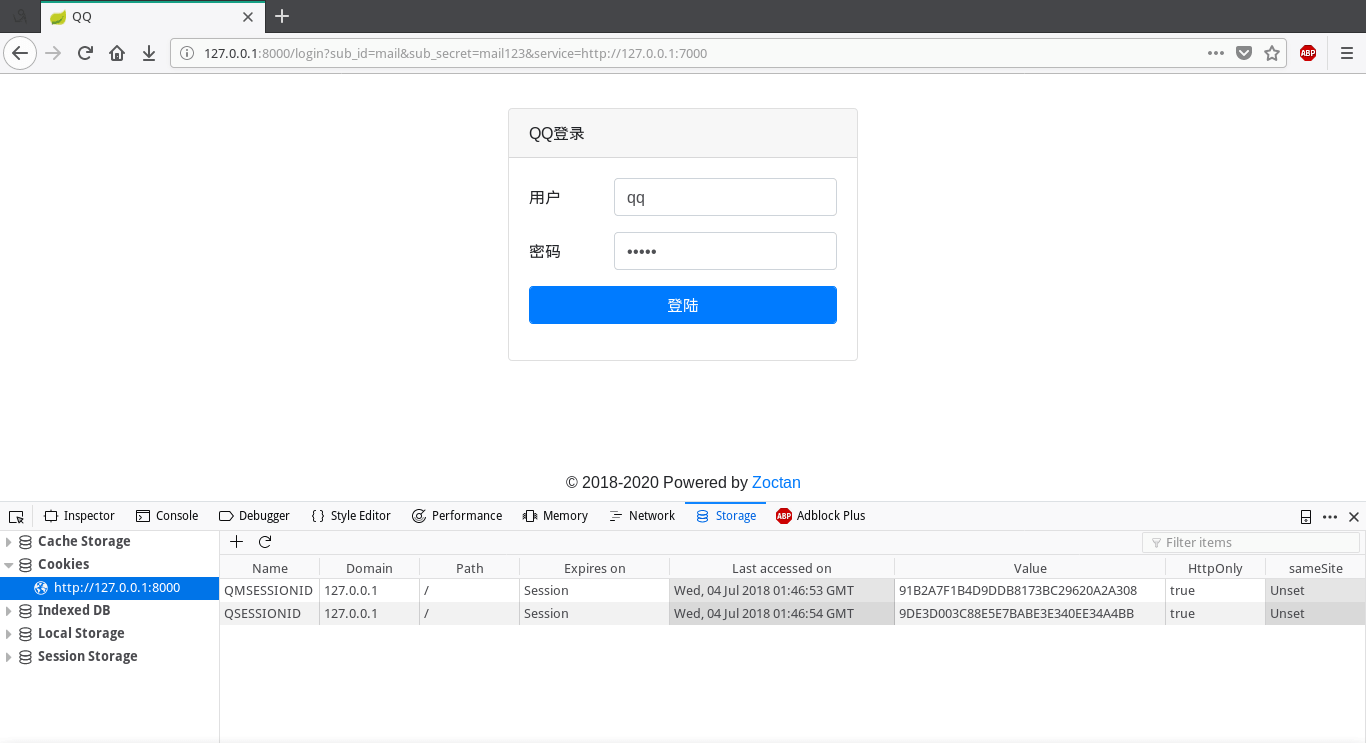The image size is (1366, 743).
Task: Bookmark this page with the star icon
Action: coord(1272,53)
